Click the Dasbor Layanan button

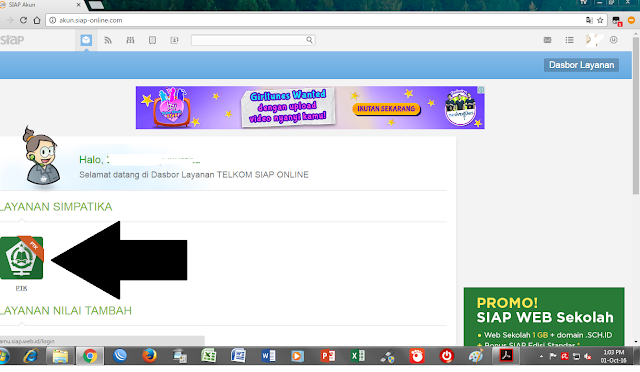coord(581,65)
